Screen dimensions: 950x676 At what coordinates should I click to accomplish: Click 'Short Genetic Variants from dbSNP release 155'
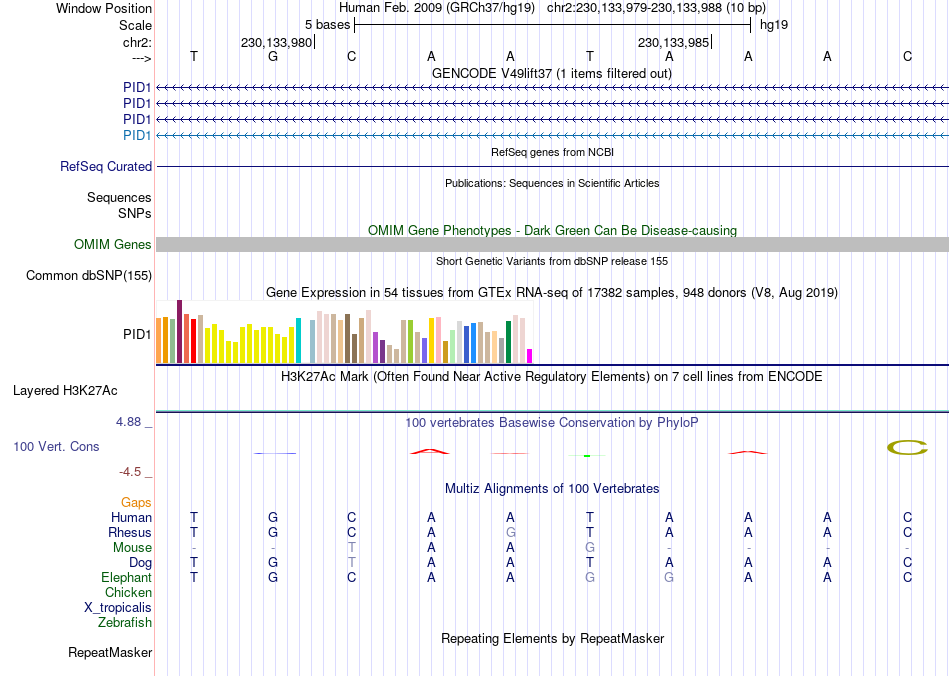(552, 262)
